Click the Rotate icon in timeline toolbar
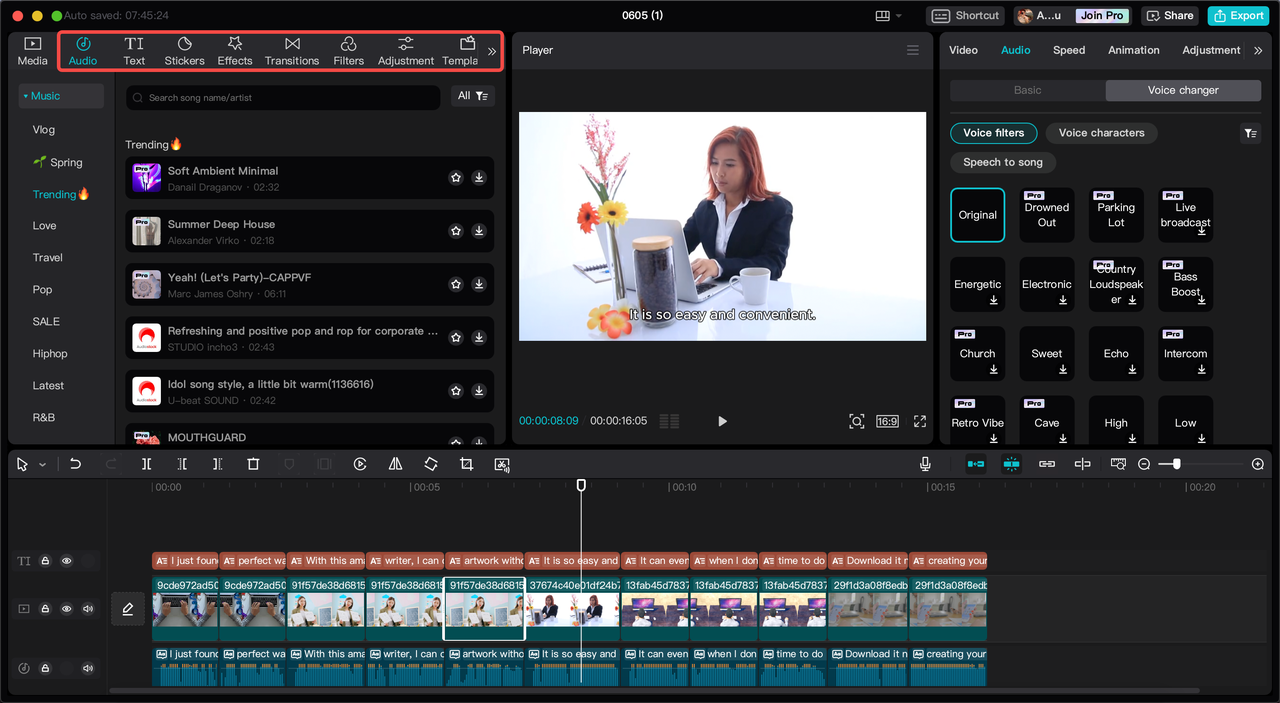The width and height of the screenshot is (1280, 703). [431, 464]
